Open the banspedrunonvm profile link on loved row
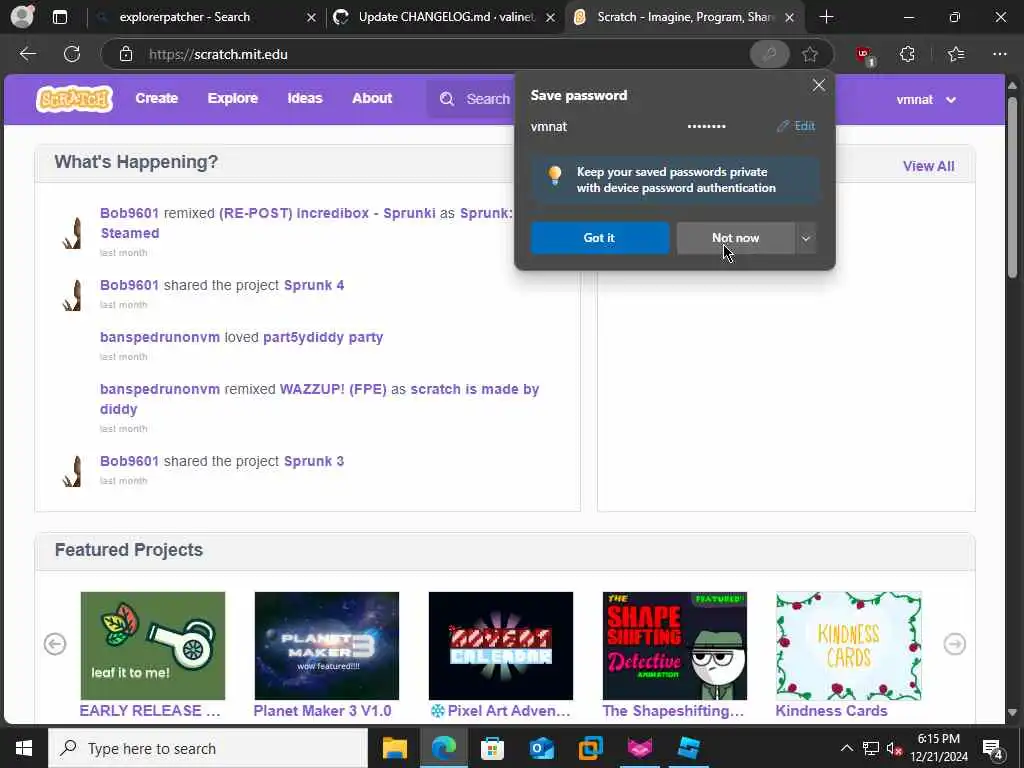The height and width of the screenshot is (768, 1024). (160, 338)
